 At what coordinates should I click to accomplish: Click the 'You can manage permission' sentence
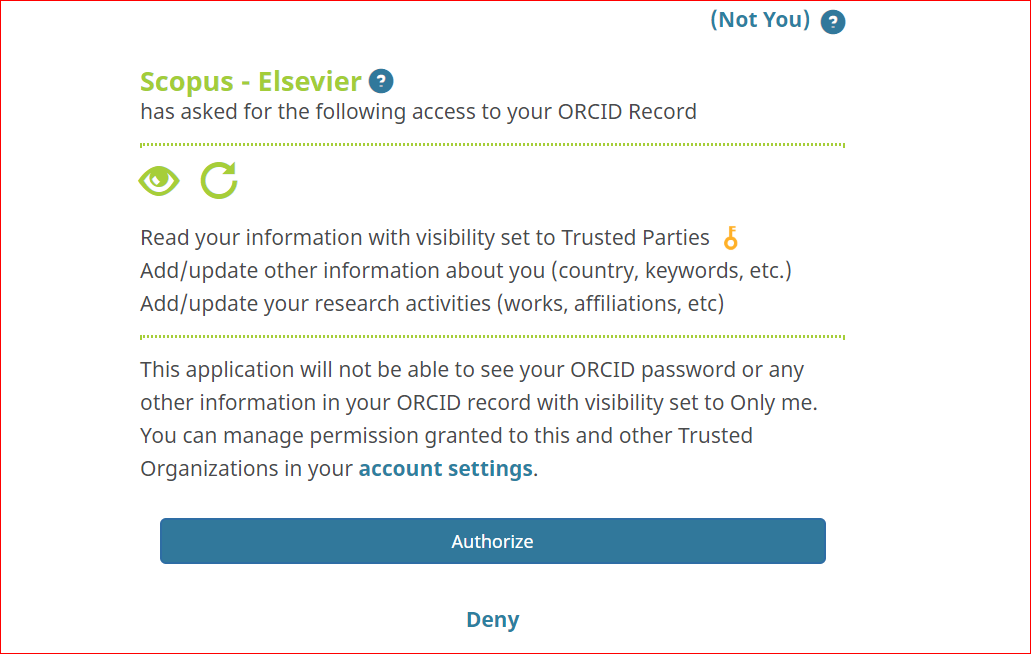click(x=445, y=436)
